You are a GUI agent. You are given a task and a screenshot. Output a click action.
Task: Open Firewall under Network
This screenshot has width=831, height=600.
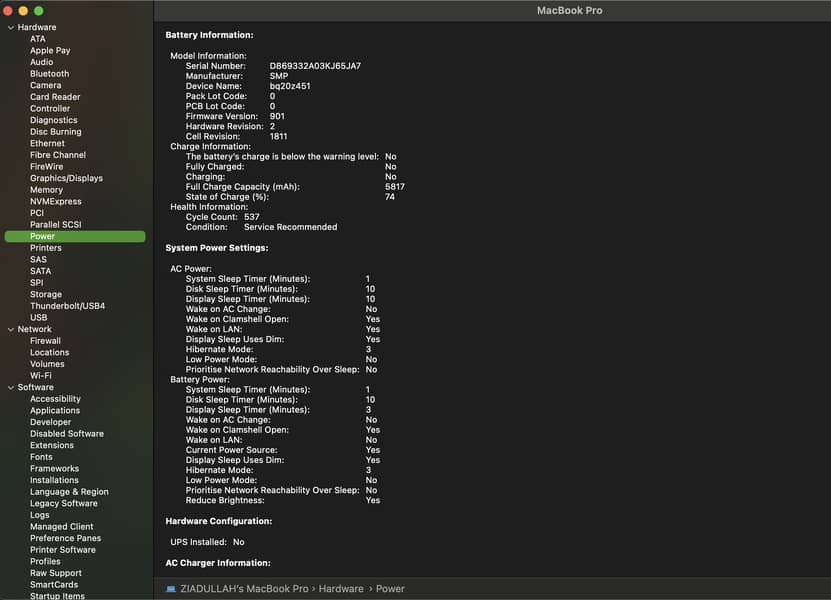(45, 341)
